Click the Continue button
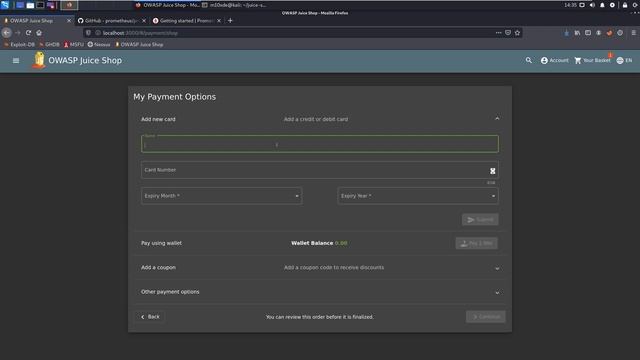This screenshot has height=360, width=640. [x=486, y=317]
